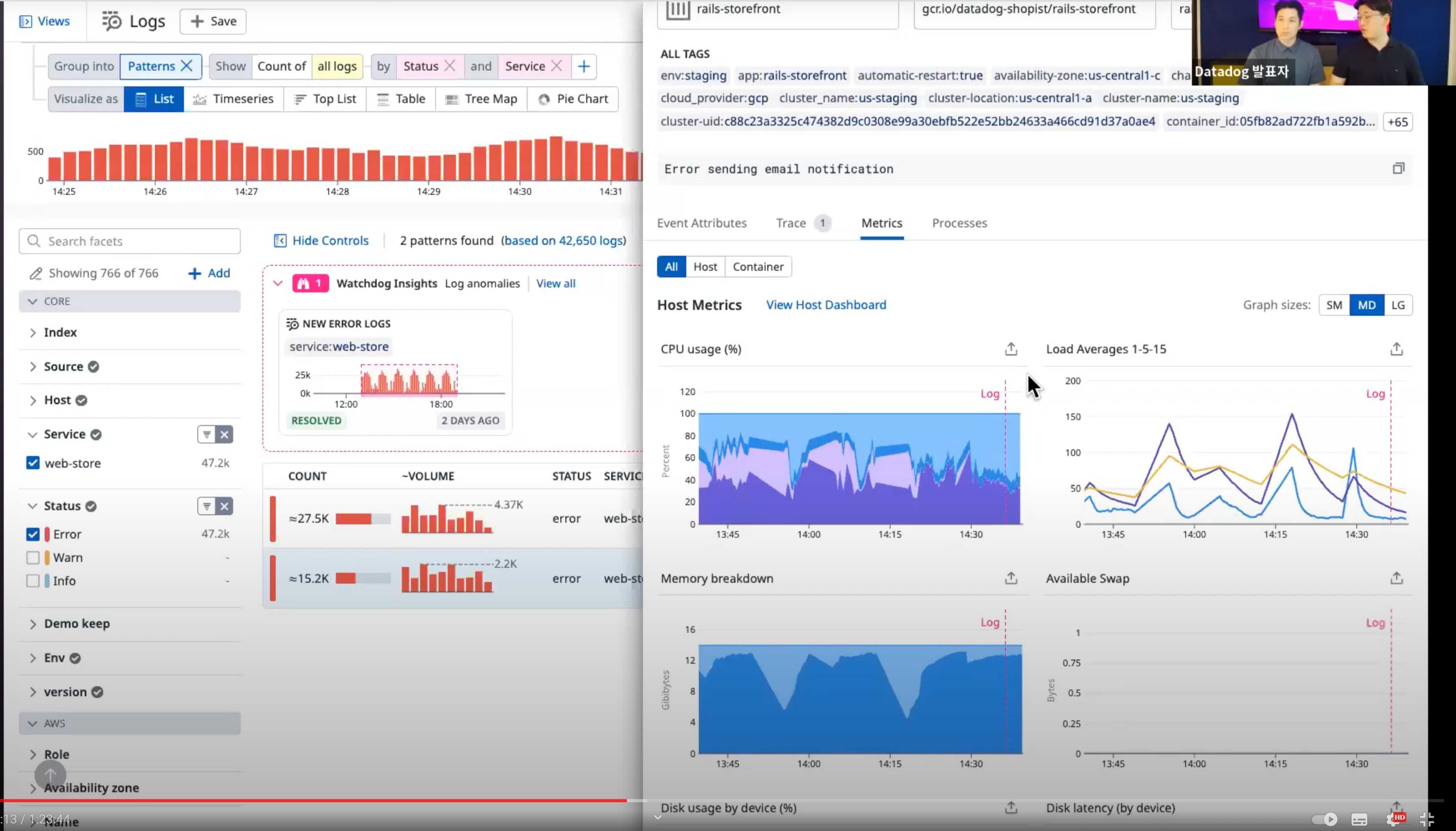
Task: Remove the Status group-by tag
Action: coord(450,66)
